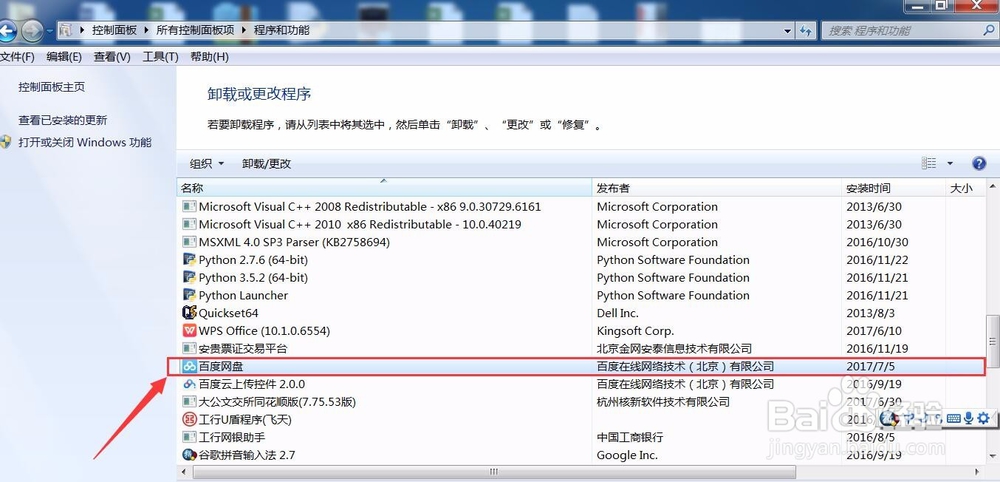1000x482 pixels.
Task: Click the MSXML 4.0 SP3 Parser icon
Action: click(x=189, y=242)
